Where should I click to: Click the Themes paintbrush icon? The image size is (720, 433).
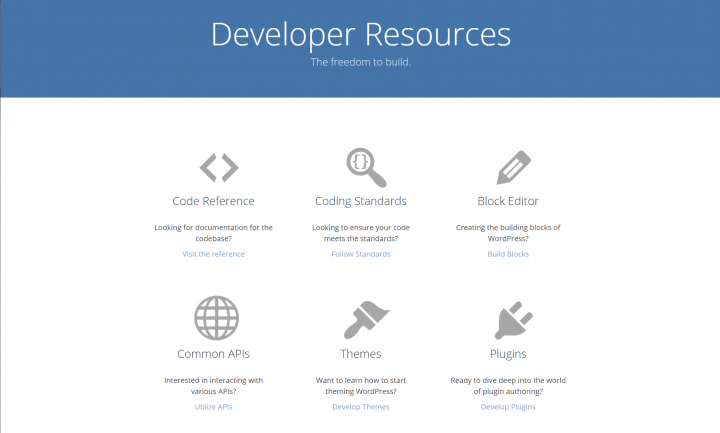361,319
